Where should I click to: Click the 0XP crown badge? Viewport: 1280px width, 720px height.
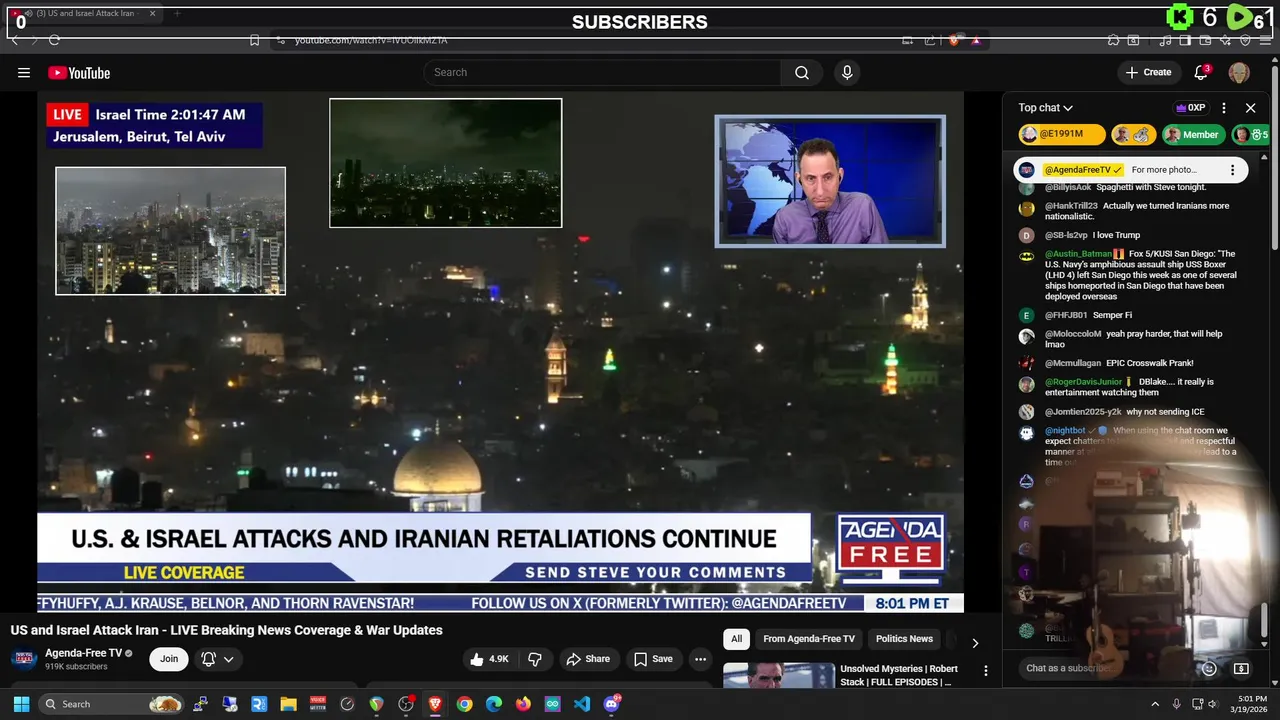tap(1190, 108)
